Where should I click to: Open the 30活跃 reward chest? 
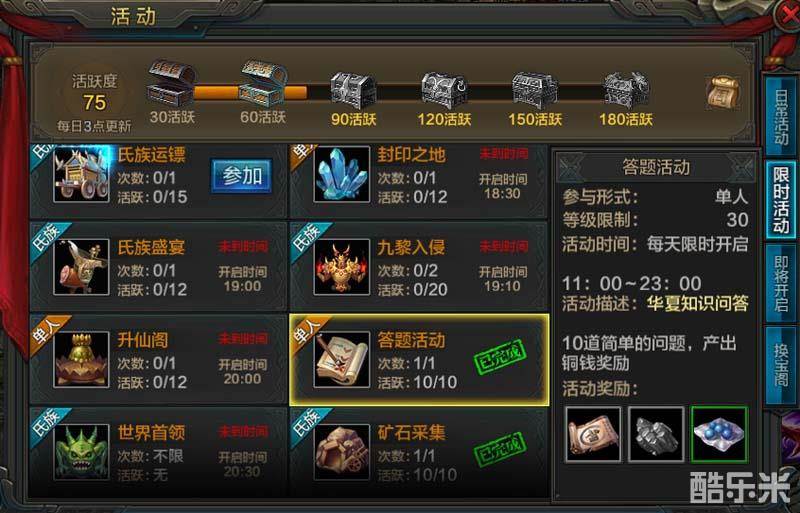[171, 84]
